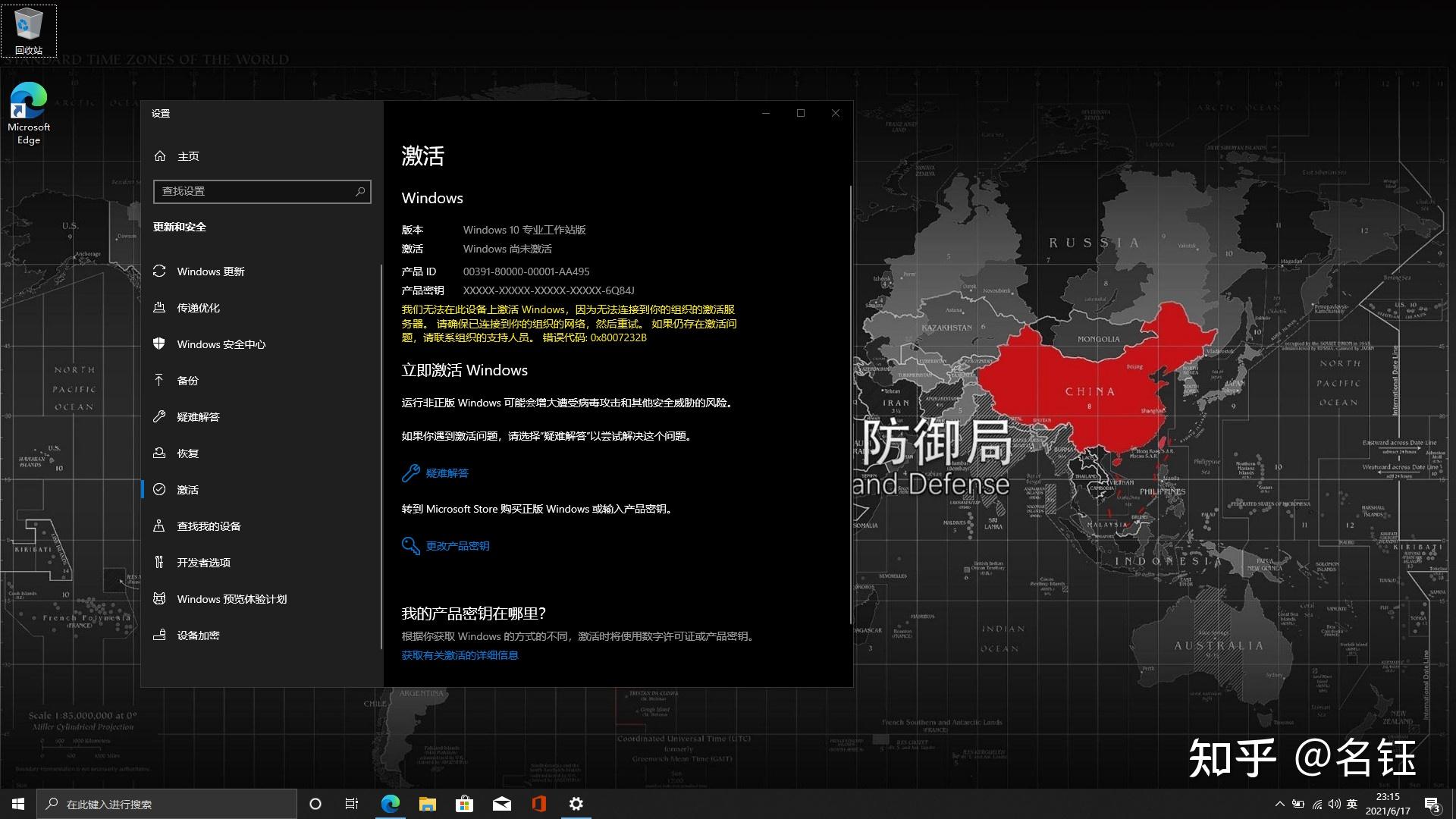1456x819 pixels.
Task: Open Microsoft Store from the taskbar
Action: pos(464,804)
